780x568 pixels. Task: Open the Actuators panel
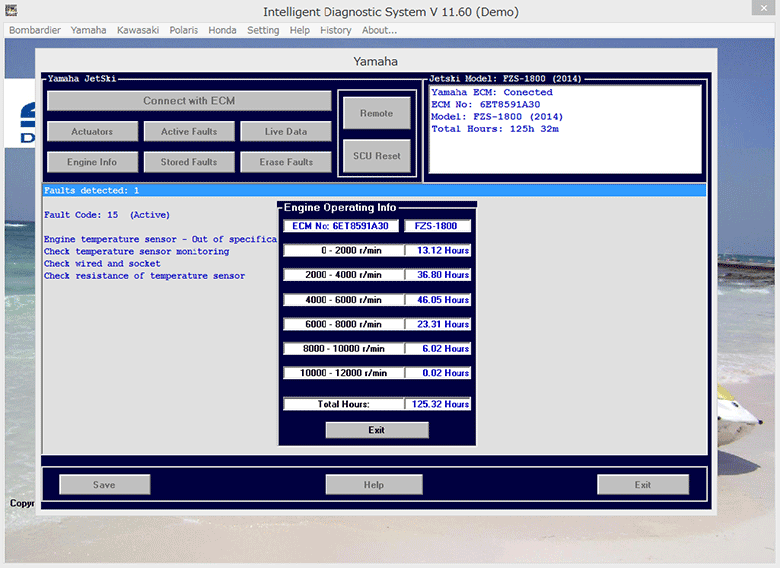pyautogui.click(x=92, y=132)
